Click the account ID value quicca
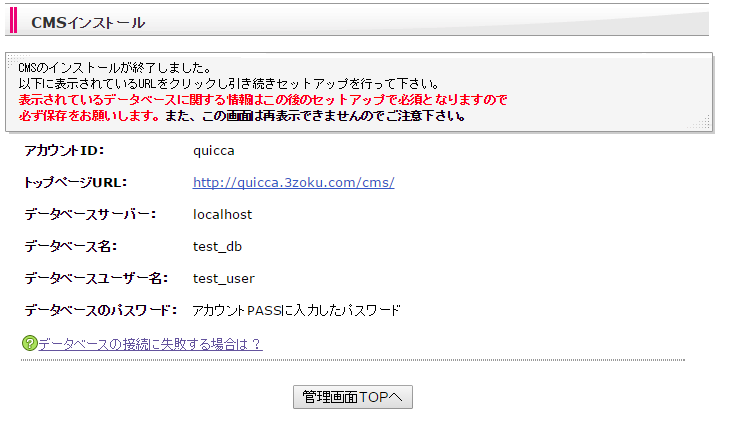This screenshot has width=731, height=434. tap(213, 150)
